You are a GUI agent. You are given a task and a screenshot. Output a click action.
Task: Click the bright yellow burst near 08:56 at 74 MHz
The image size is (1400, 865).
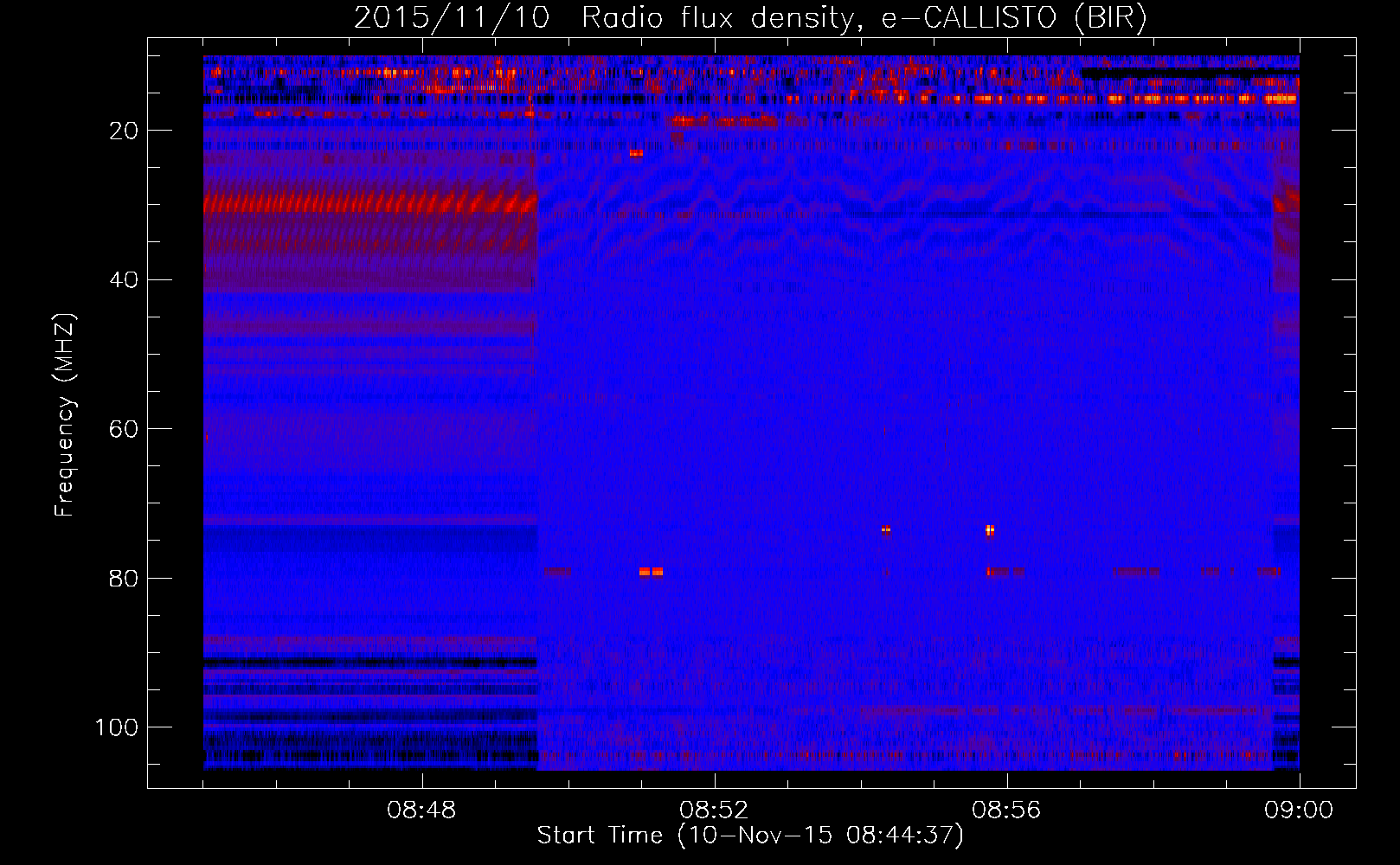[990, 530]
